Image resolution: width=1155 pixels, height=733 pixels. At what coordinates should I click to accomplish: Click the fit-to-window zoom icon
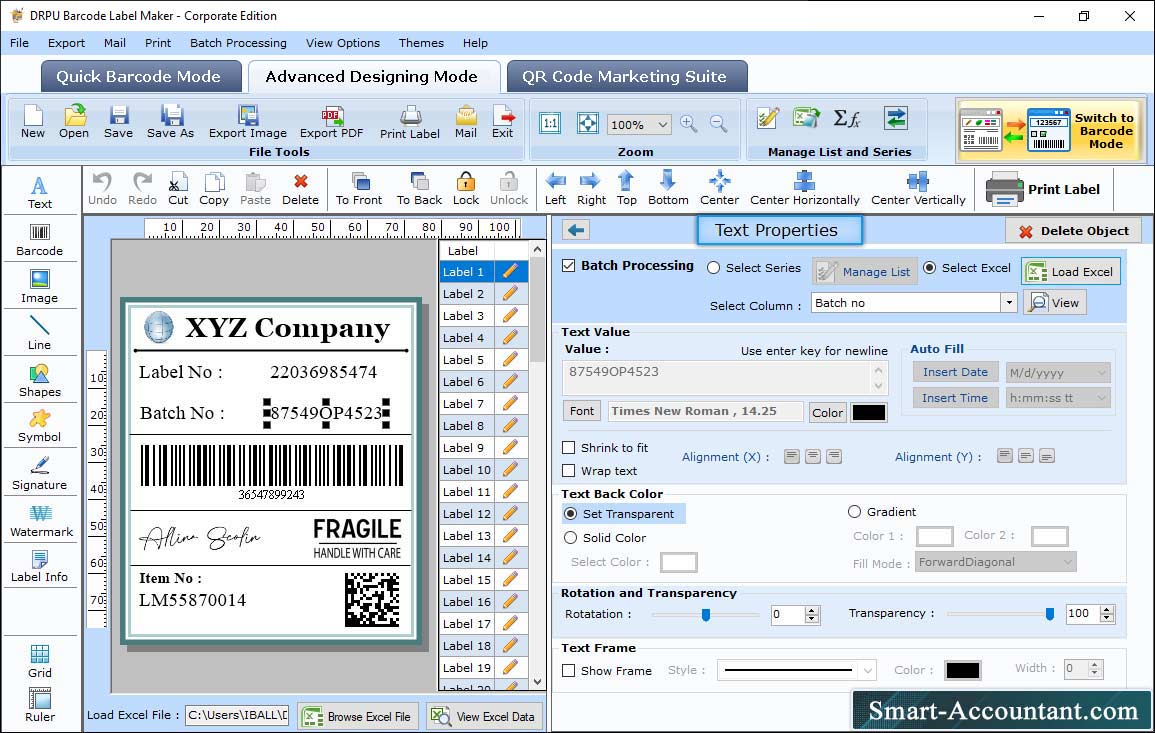click(587, 123)
